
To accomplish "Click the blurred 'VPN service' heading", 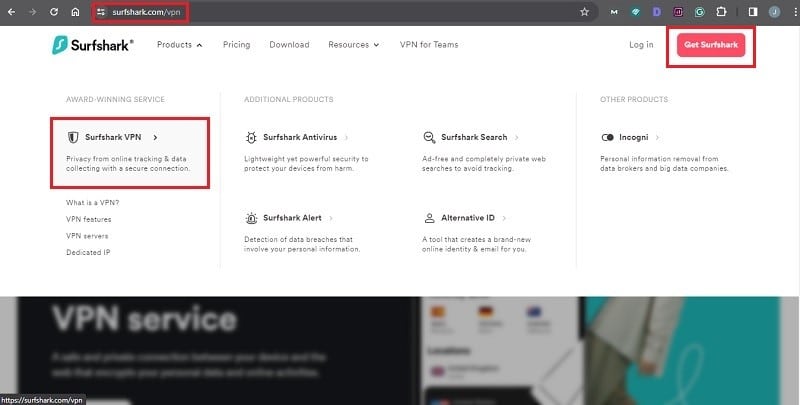I will [x=144, y=319].
